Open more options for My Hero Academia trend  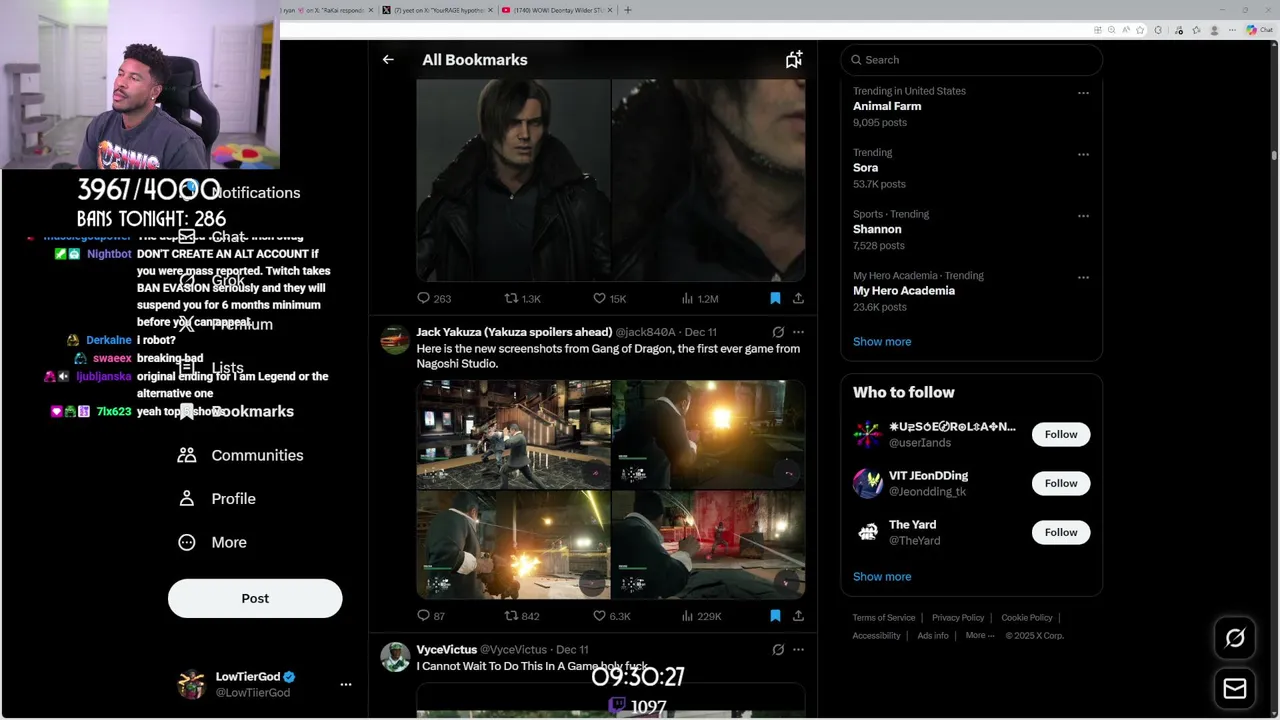(x=1083, y=278)
